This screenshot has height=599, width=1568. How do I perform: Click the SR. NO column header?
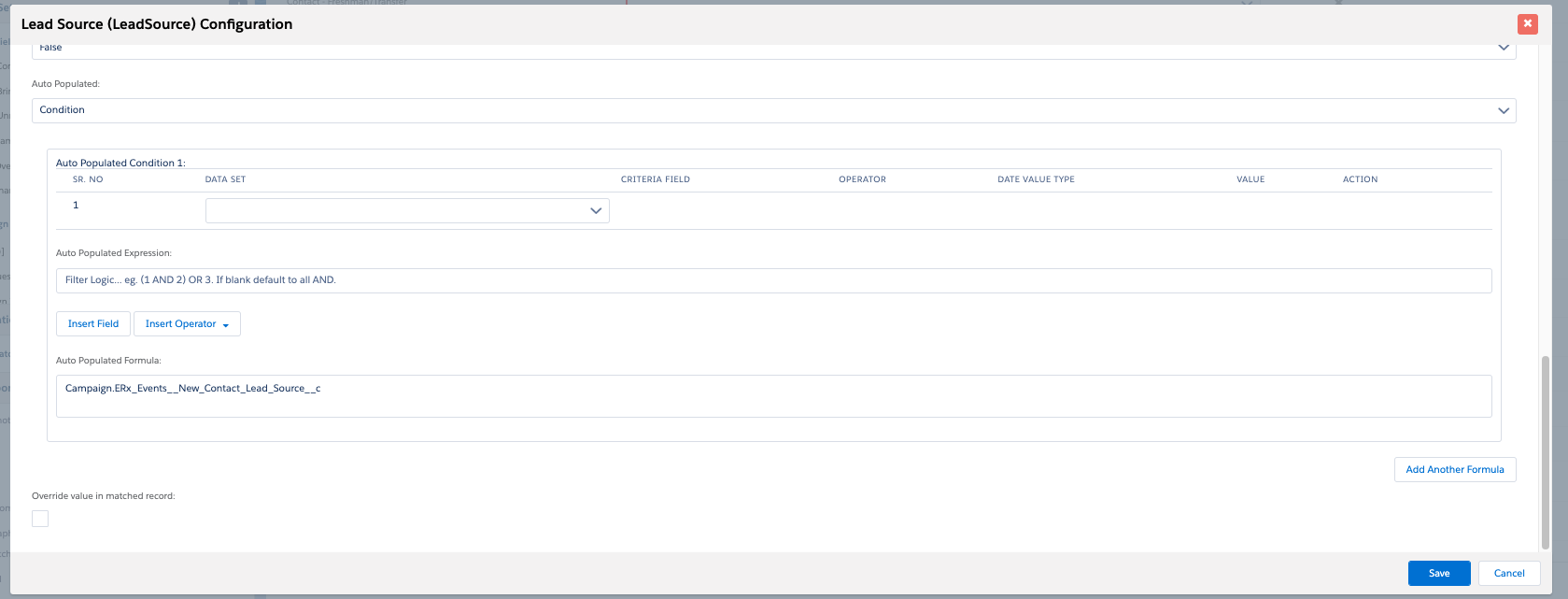(88, 179)
